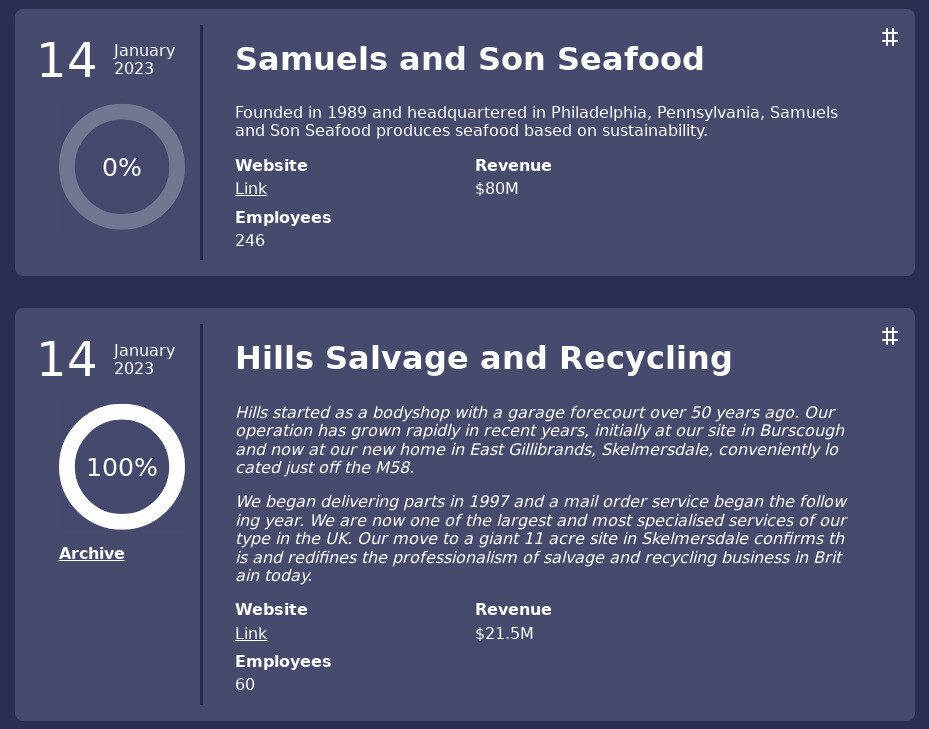Select the Hills Salvage and Recycling title
Screen dimensions: 929x729
tap(483, 359)
